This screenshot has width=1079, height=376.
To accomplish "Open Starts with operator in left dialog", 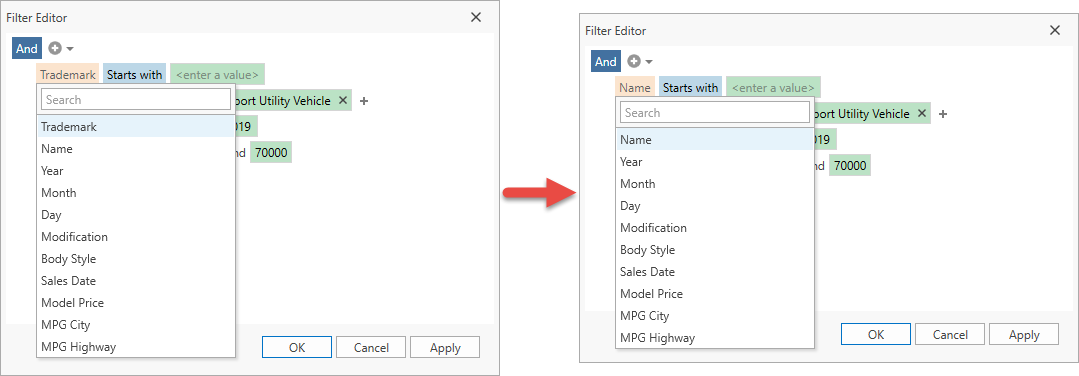I will [134, 74].
